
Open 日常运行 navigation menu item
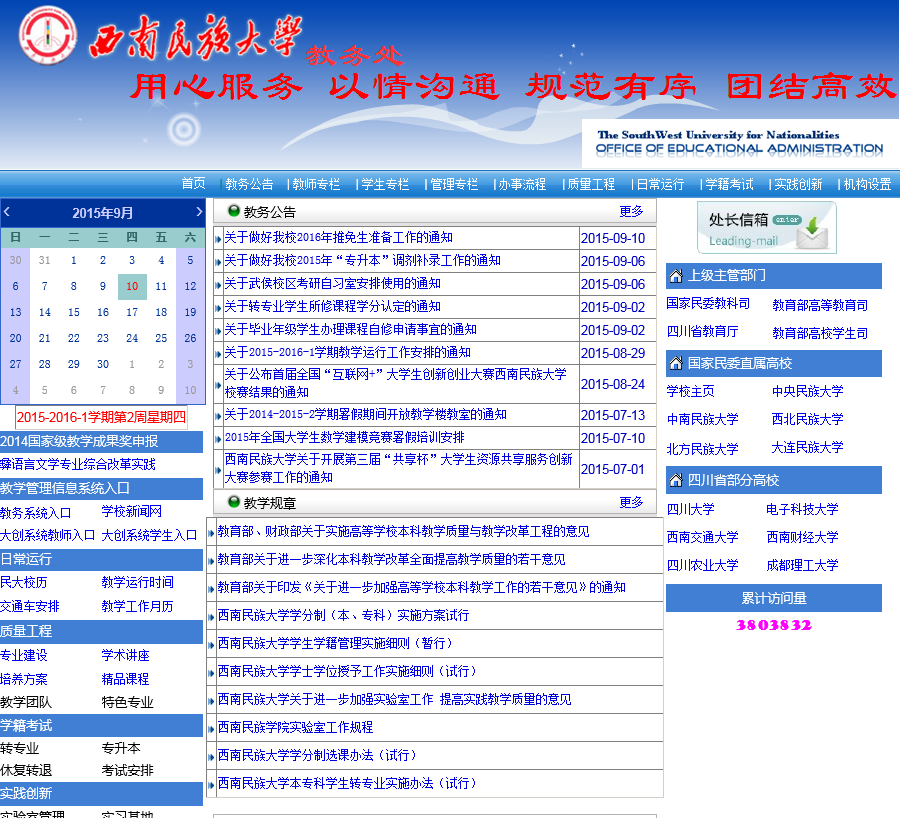[x=660, y=184]
